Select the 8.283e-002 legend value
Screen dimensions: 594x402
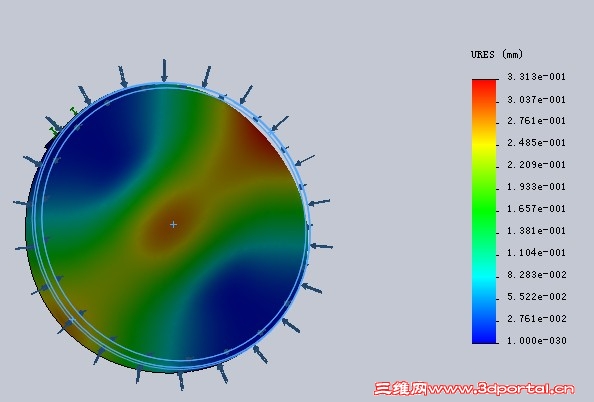(x=536, y=275)
